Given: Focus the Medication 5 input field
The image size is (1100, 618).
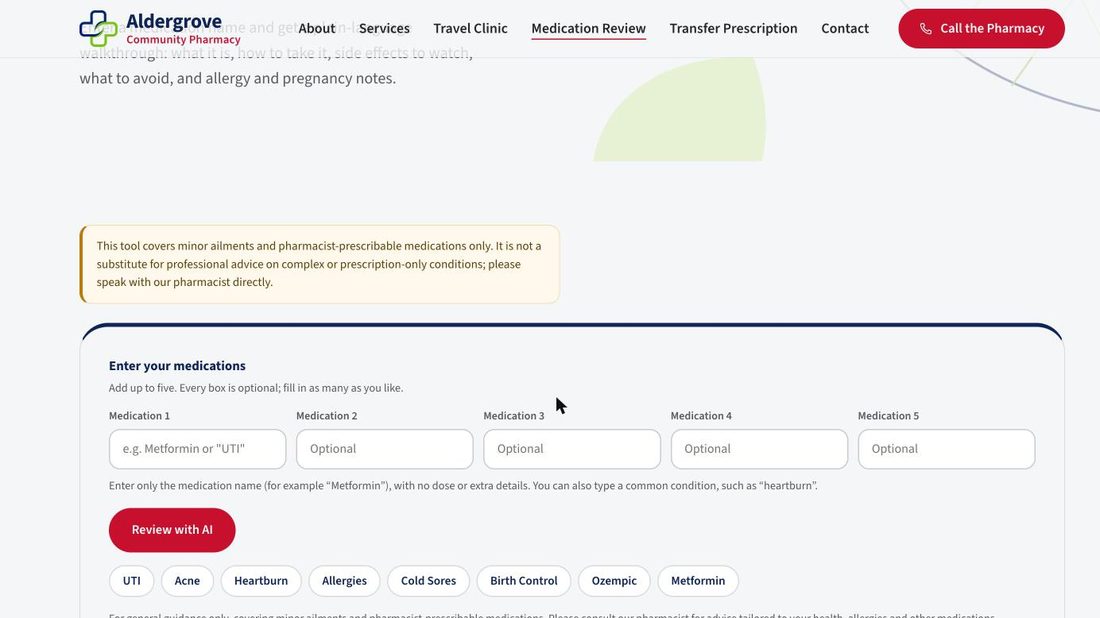Looking at the screenshot, I should pos(946,449).
